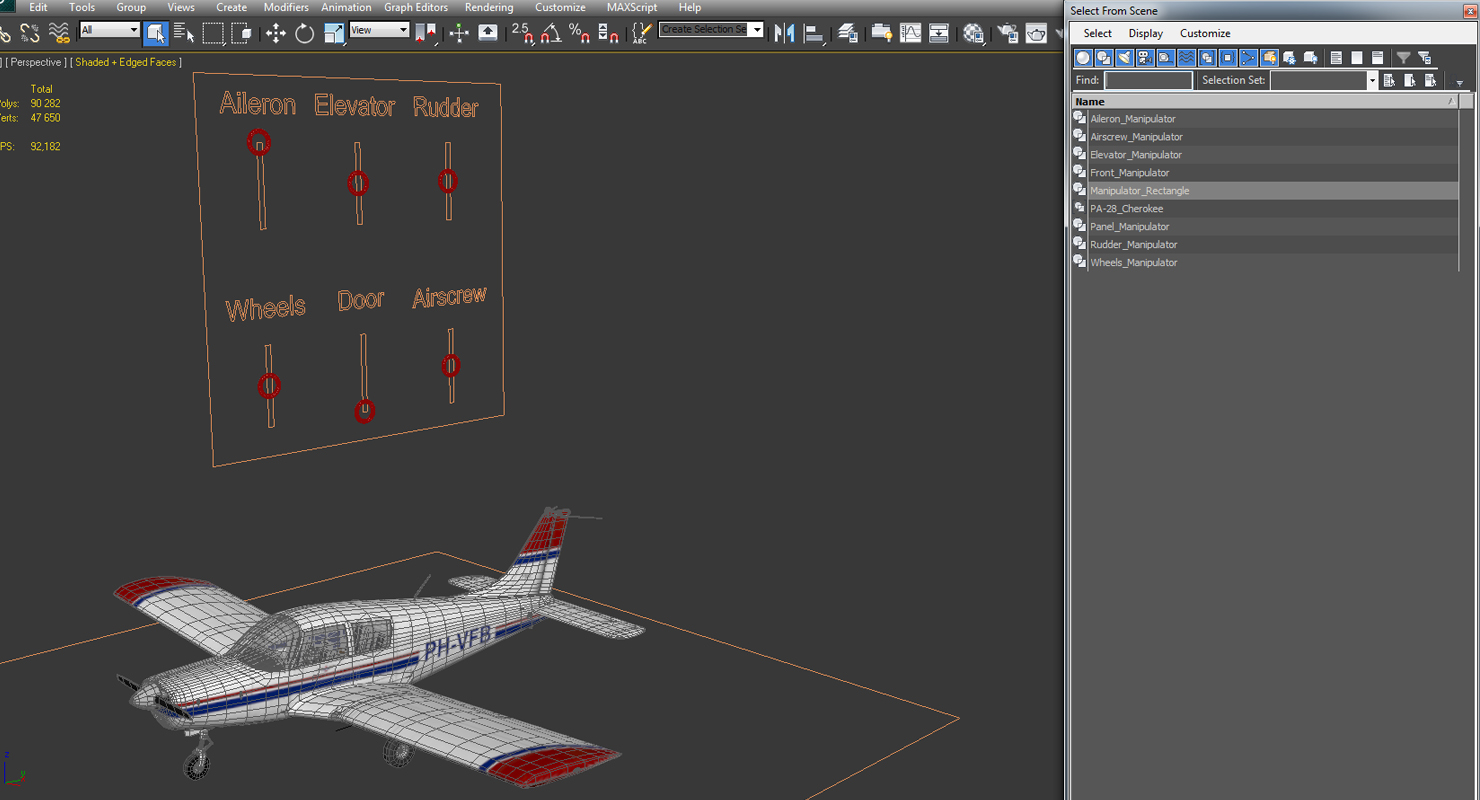Toggle Display XRefs filter

[1228, 58]
